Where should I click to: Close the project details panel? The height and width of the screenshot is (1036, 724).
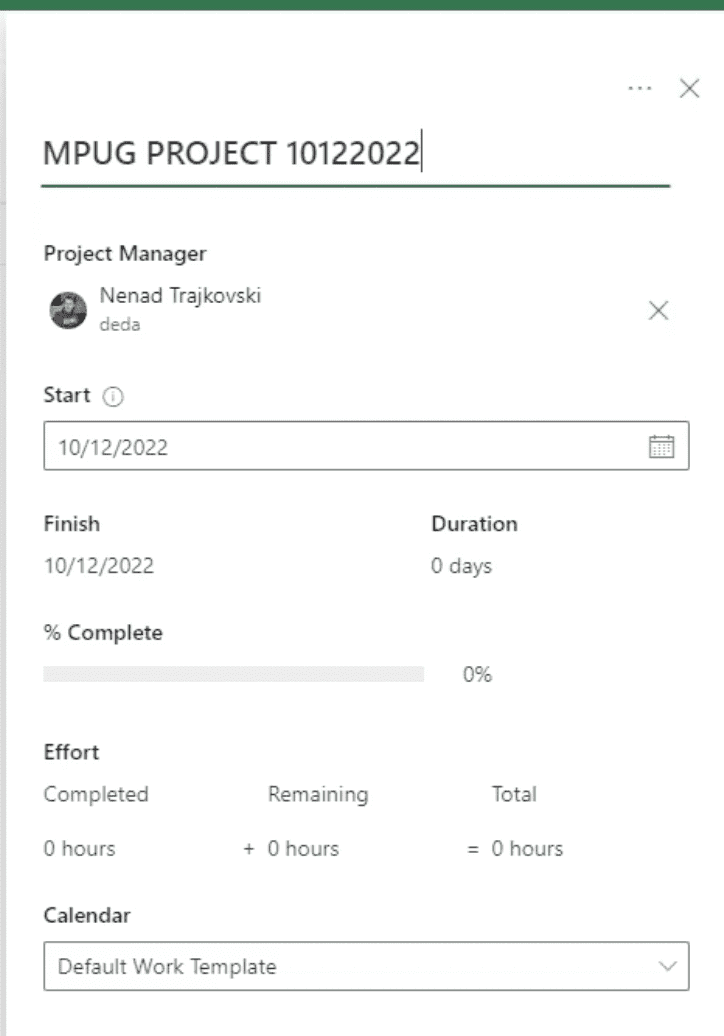(x=690, y=88)
